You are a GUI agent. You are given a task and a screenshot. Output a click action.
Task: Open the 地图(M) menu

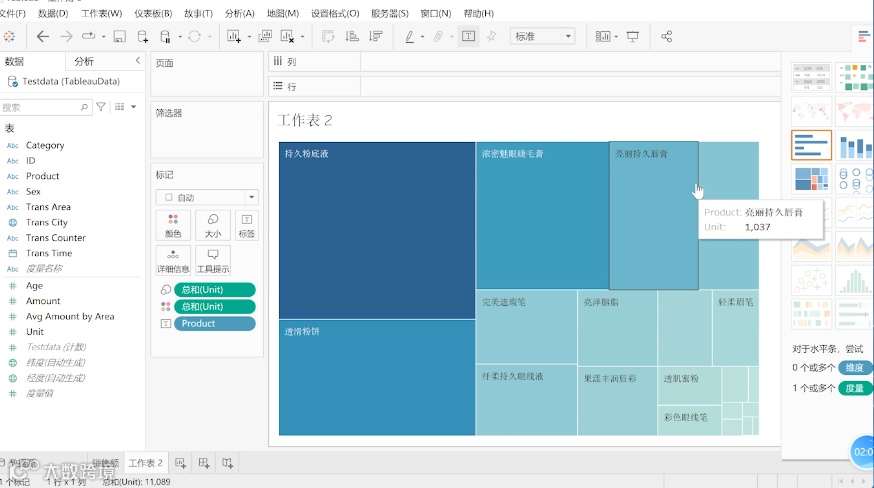point(283,13)
